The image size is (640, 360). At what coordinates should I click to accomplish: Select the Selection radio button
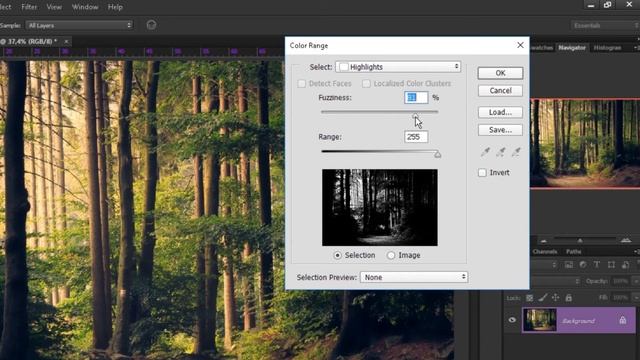(x=338, y=256)
